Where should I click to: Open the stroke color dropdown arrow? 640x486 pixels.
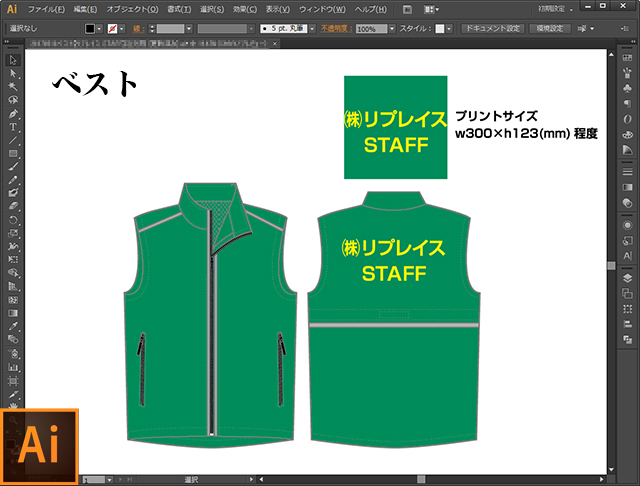122,29
